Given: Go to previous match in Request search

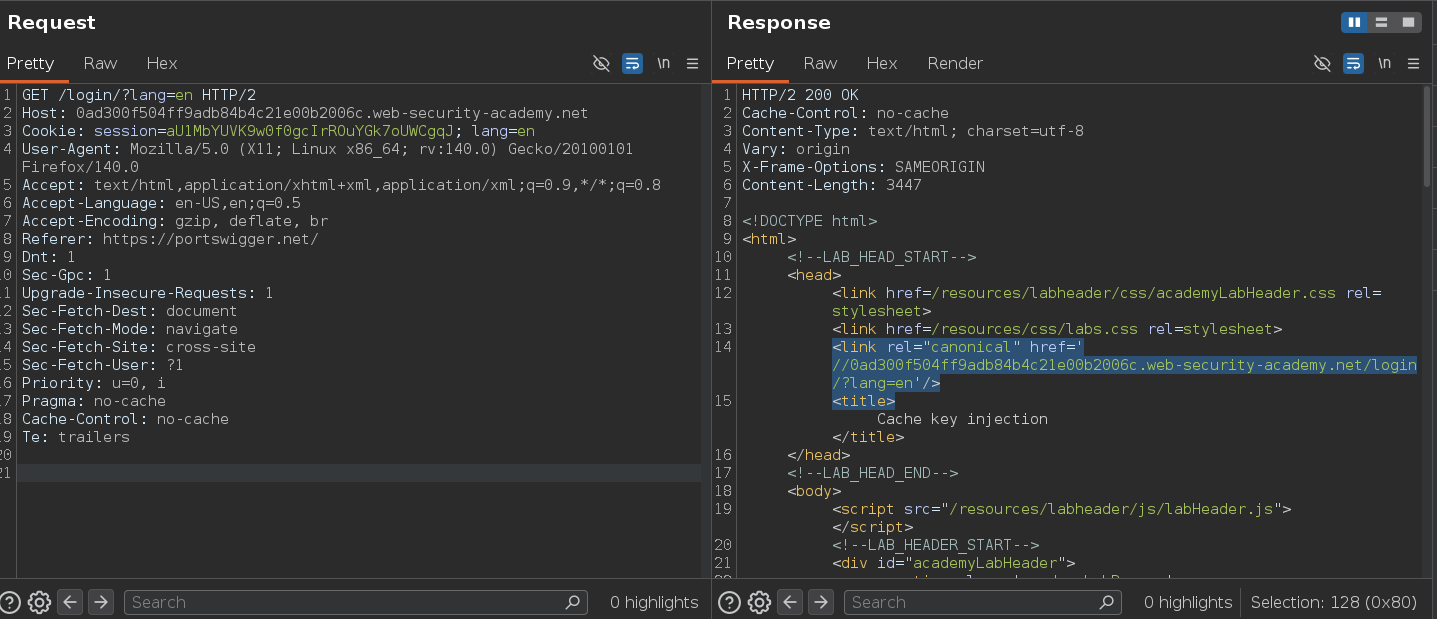Looking at the screenshot, I should click(x=70, y=602).
